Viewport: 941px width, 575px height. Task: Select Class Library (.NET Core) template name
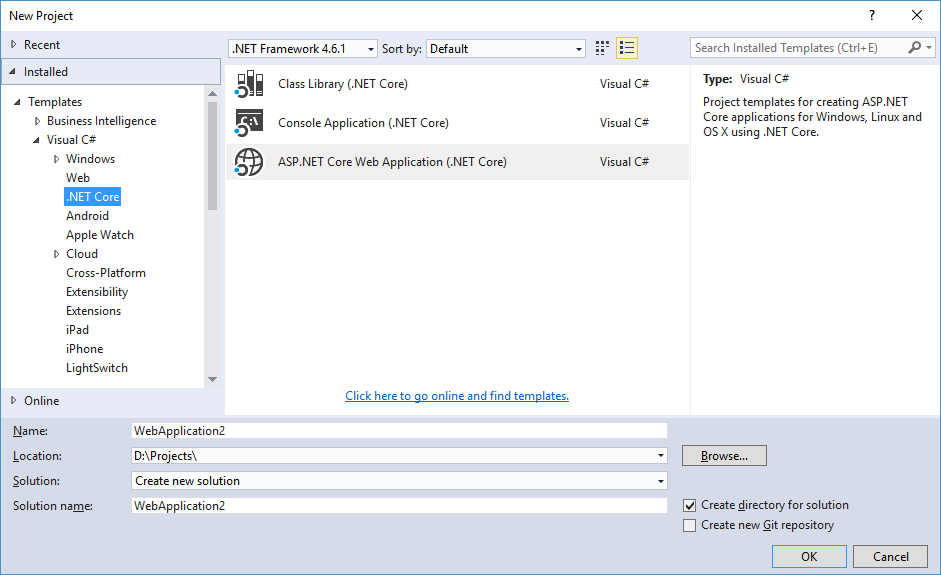343,84
